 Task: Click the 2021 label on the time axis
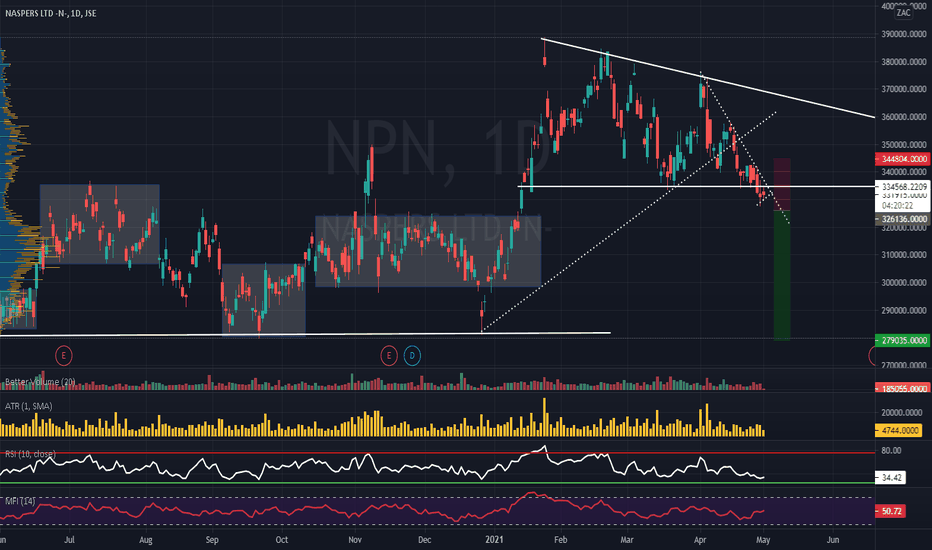click(x=494, y=540)
